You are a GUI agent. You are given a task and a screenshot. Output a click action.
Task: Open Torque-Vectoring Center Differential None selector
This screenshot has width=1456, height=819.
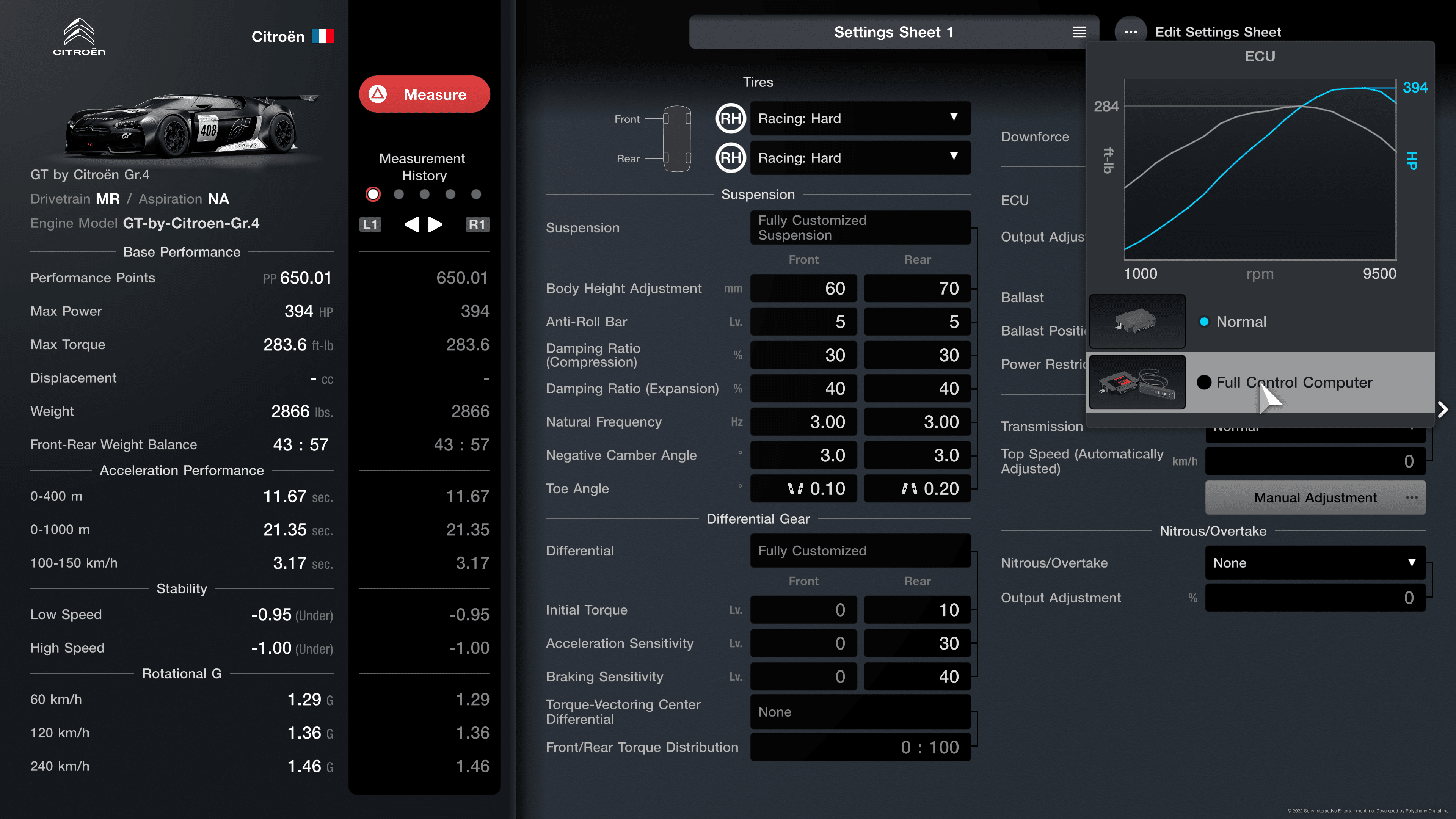coord(860,712)
